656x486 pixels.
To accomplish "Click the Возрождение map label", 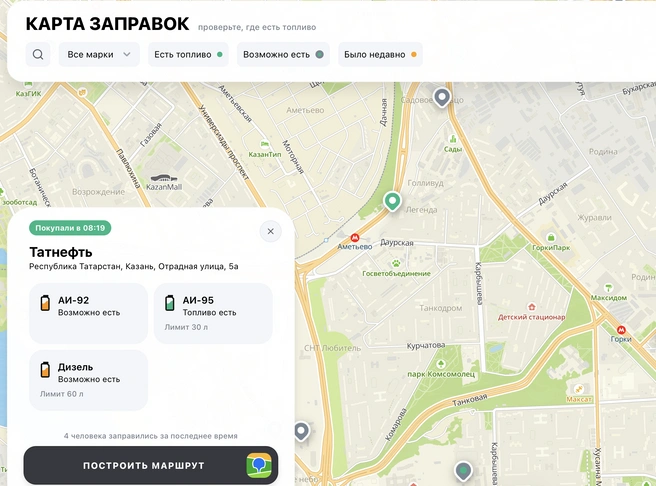I will tap(98, 192).
